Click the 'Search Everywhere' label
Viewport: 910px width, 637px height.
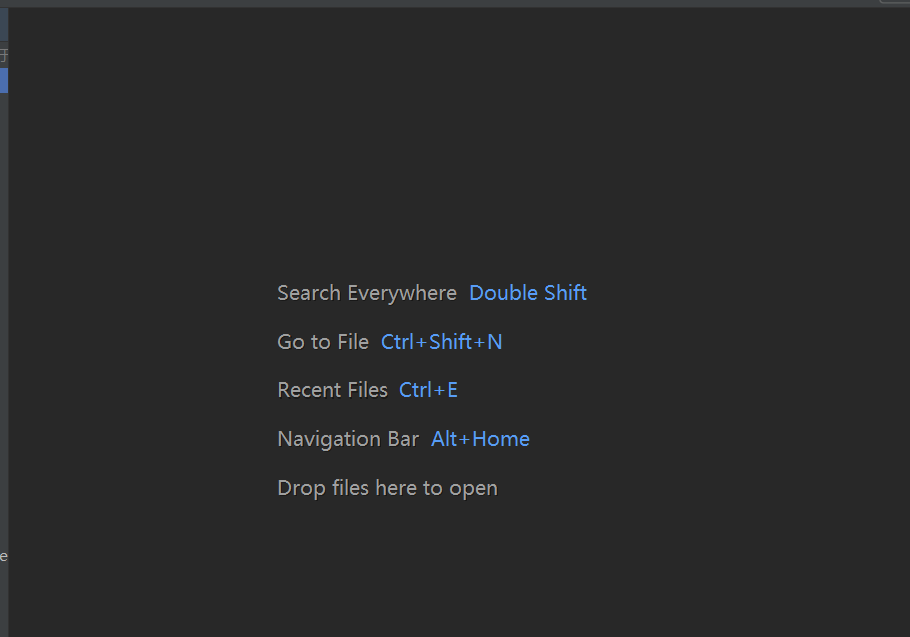pos(367,294)
